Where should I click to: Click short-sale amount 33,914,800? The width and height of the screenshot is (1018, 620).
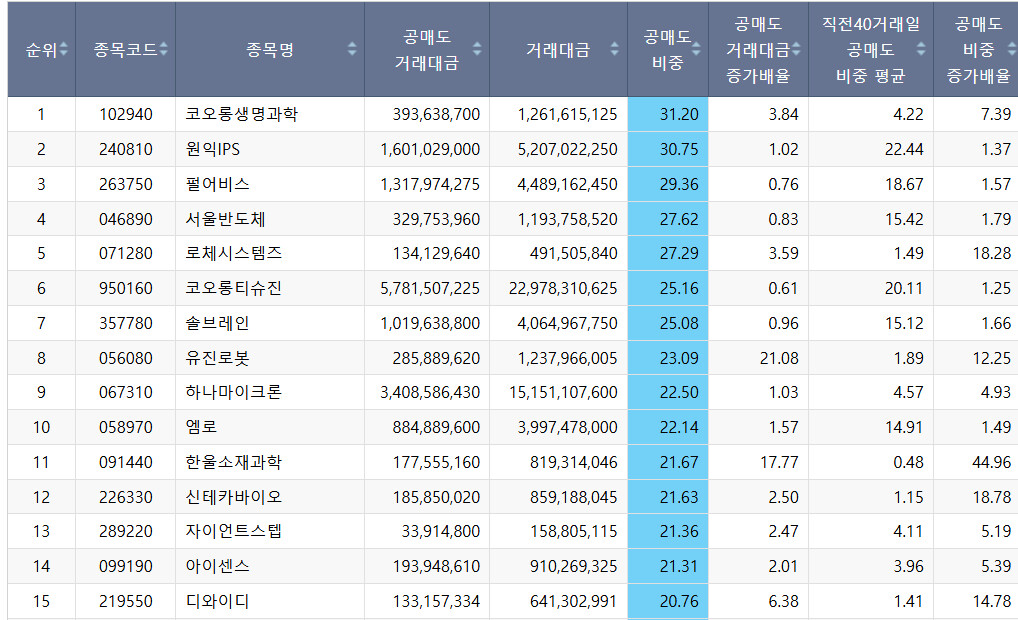(441, 531)
